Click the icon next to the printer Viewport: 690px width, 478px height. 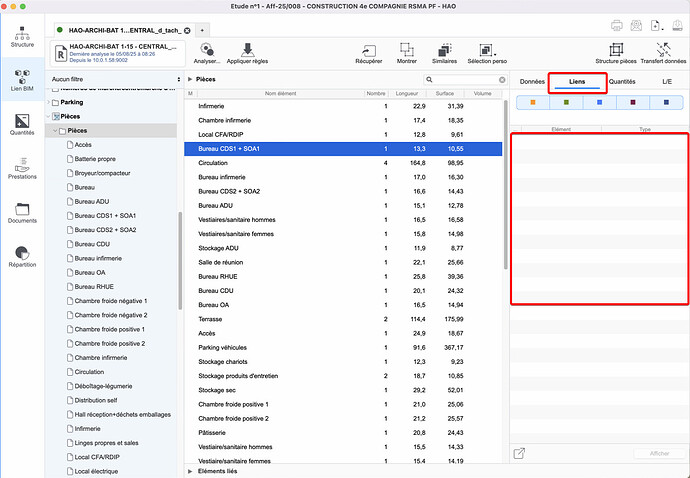coord(636,26)
